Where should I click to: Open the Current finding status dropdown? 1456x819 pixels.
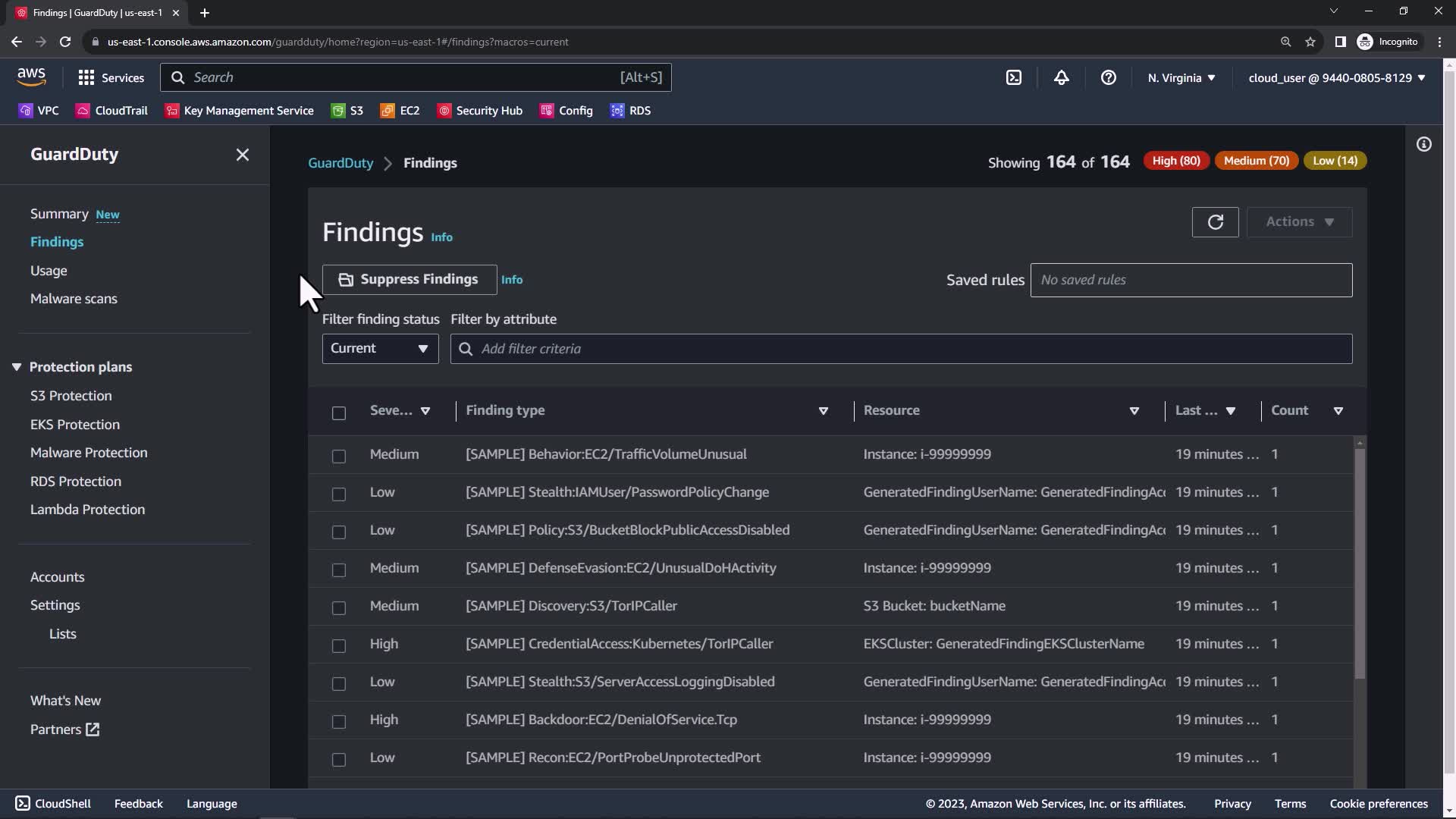[x=380, y=349]
